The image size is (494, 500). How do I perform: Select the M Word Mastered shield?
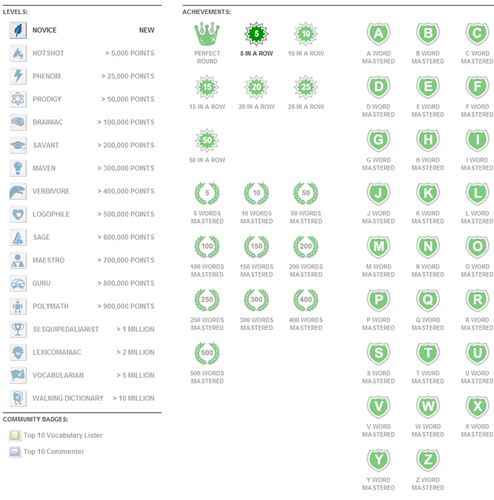[x=379, y=247]
